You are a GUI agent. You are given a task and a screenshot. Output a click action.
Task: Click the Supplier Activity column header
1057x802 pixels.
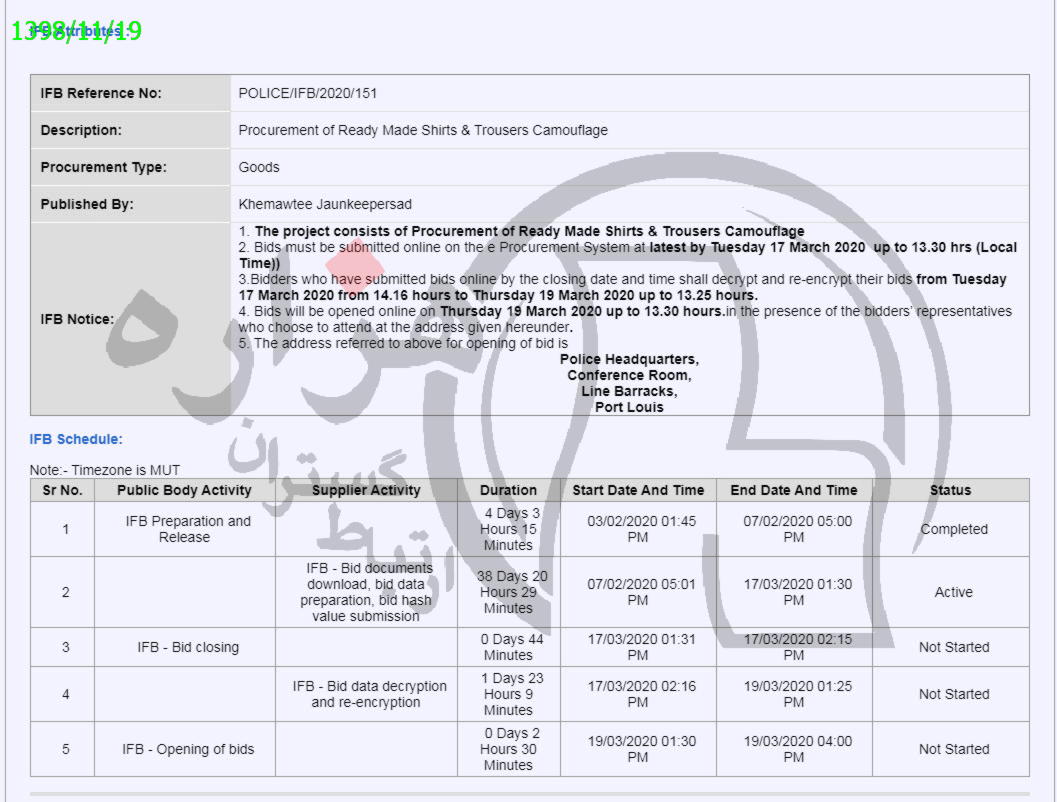pyautogui.click(x=366, y=490)
